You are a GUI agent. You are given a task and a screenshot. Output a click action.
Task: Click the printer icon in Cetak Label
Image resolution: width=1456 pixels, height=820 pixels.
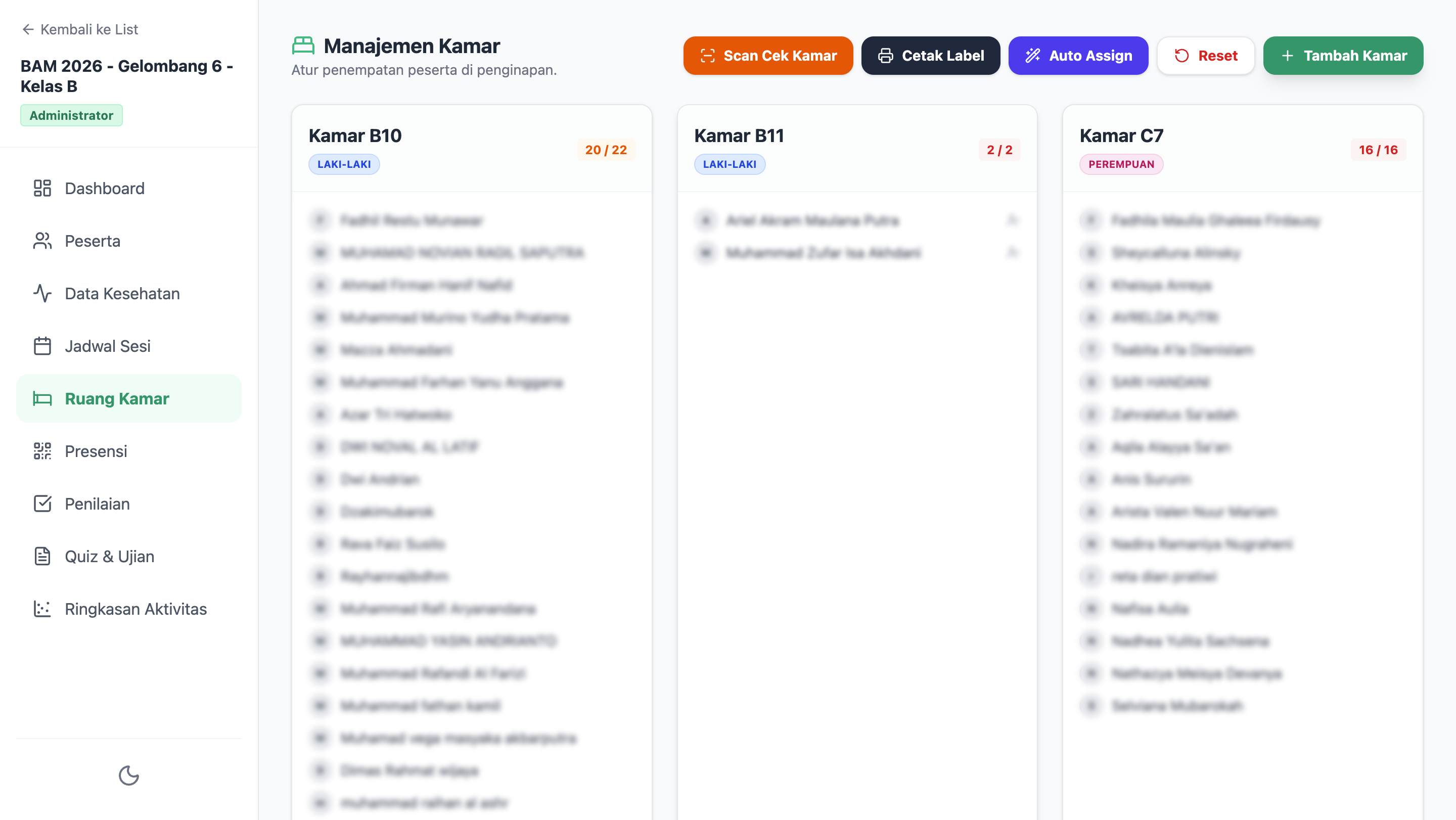pyautogui.click(x=886, y=56)
